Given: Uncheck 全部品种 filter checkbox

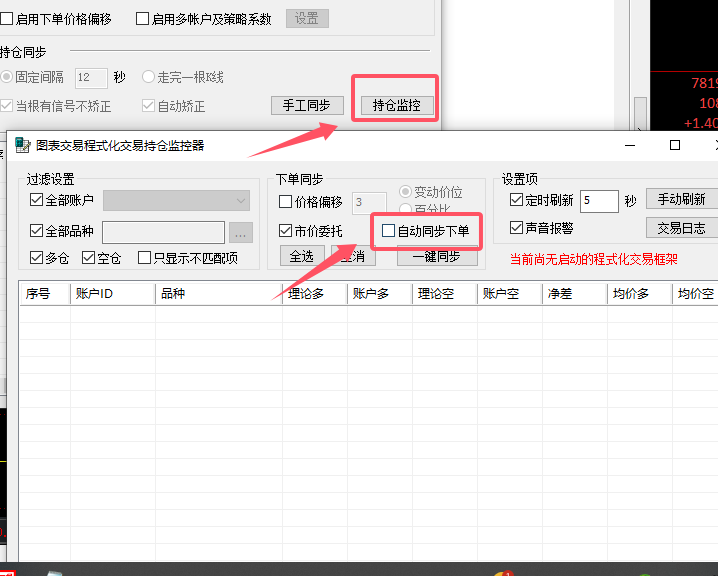Looking at the screenshot, I should click(x=36, y=230).
